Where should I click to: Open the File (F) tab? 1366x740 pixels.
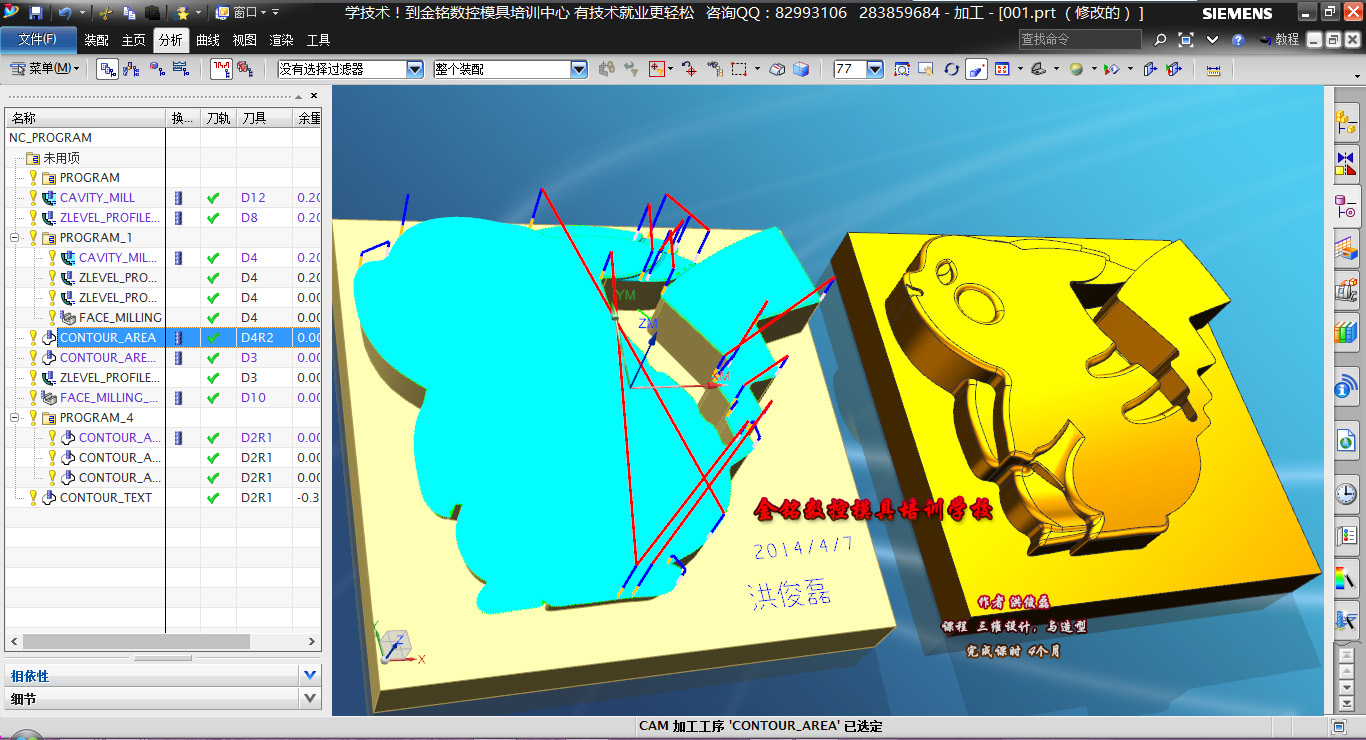[x=38, y=40]
